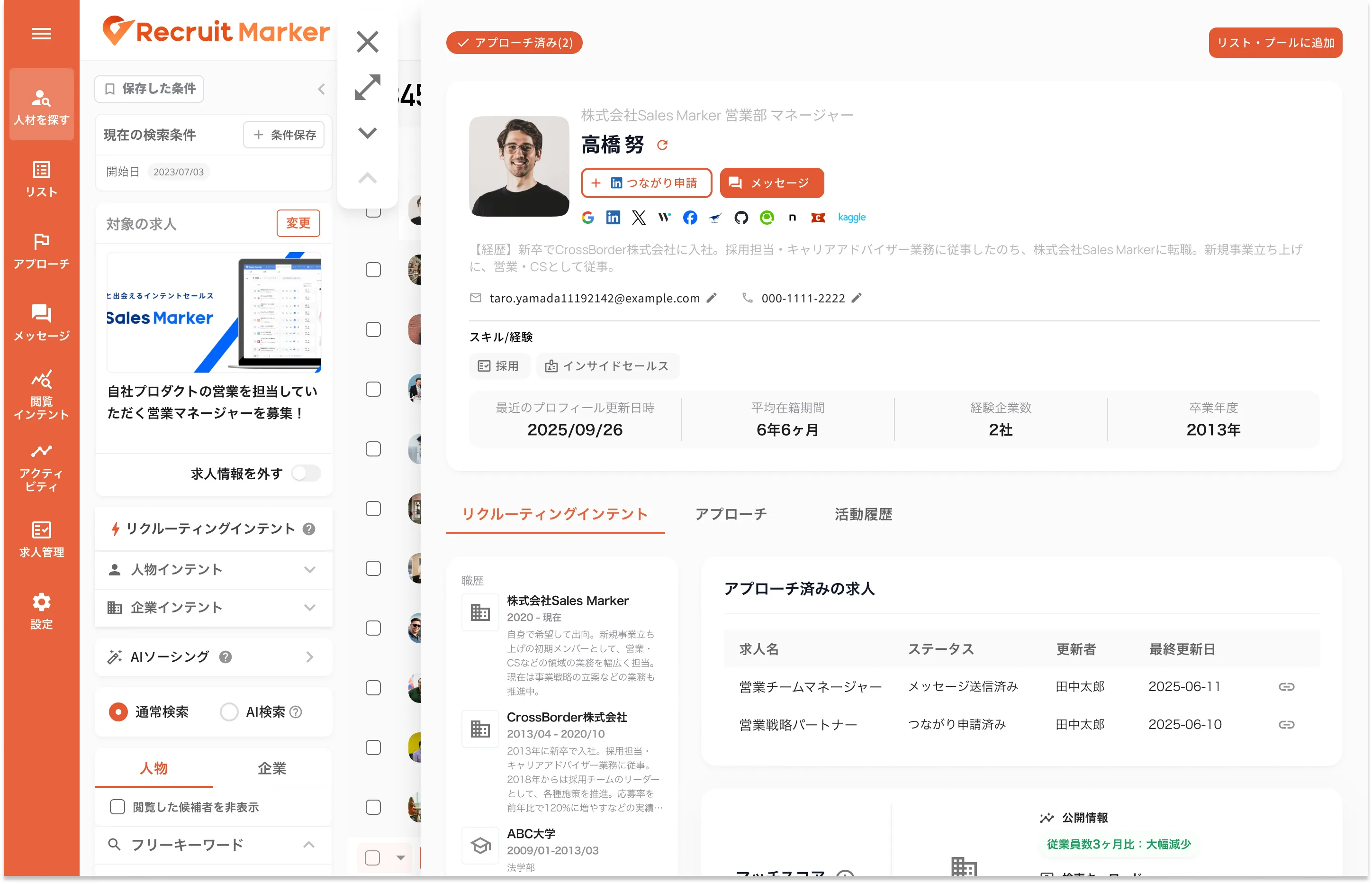The image size is (1372, 884).
Task: Check the 閲覧した候補者を非表示 checkbox
Action: (117, 807)
